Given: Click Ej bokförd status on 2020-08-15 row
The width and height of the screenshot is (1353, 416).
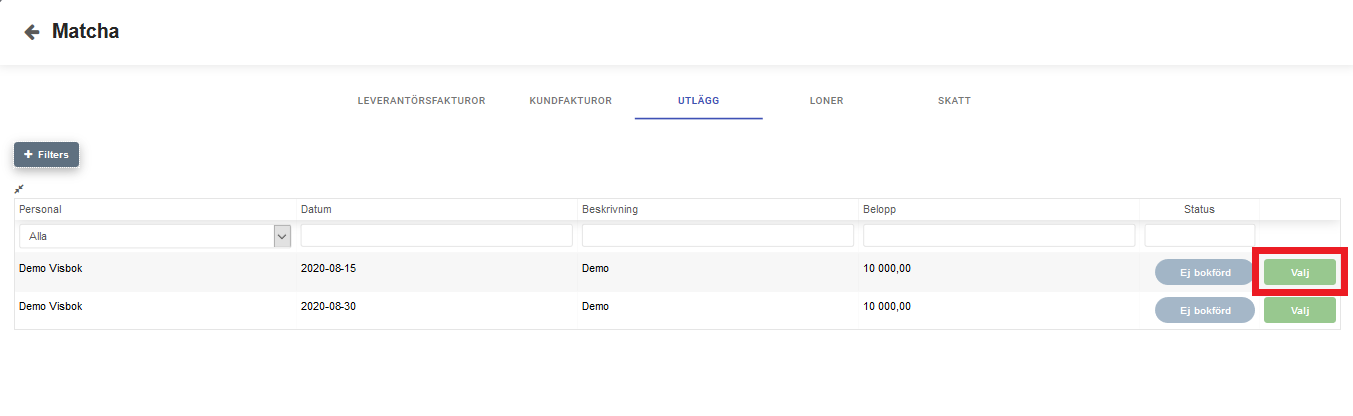Looking at the screenshot, I should pos(1204,273).
